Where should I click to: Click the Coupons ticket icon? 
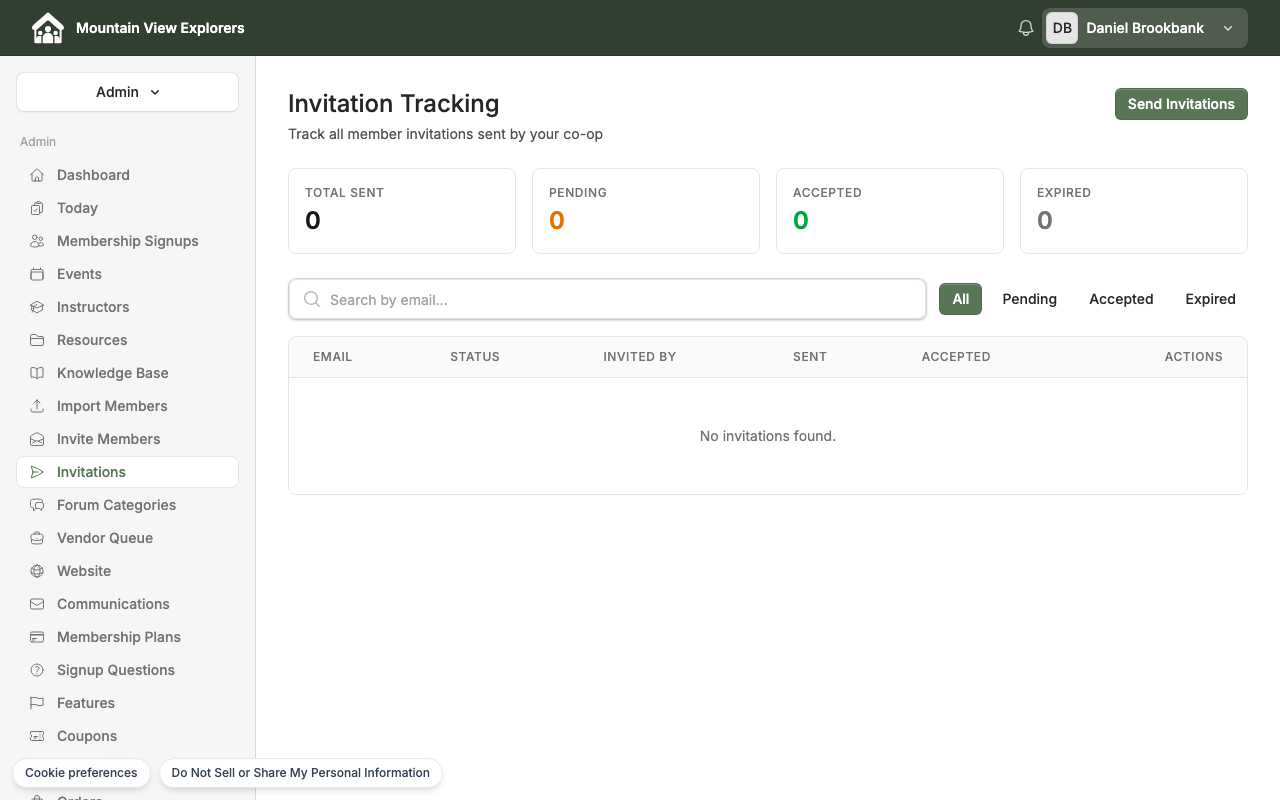tap(37, 736)
